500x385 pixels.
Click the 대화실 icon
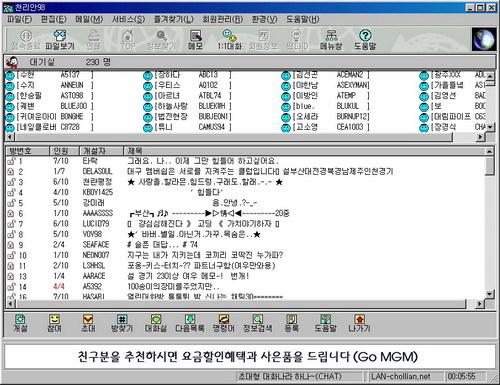(156, 323)
